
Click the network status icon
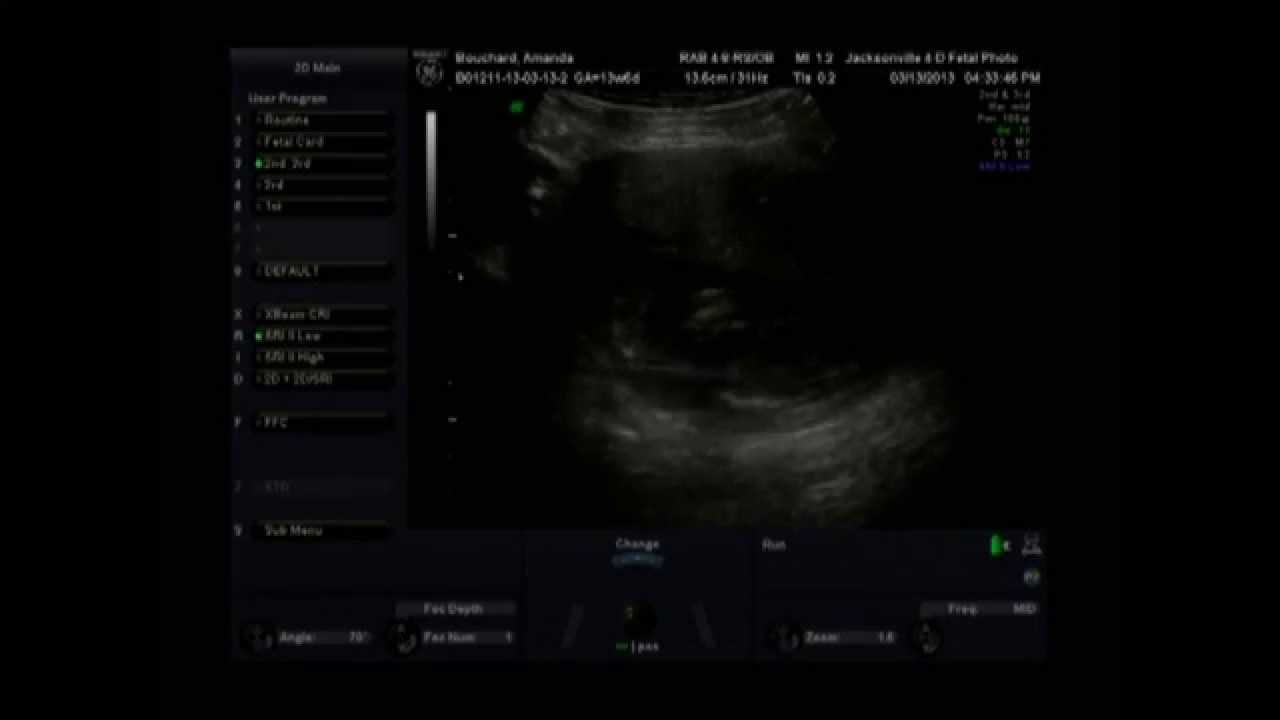[1033, 544]
